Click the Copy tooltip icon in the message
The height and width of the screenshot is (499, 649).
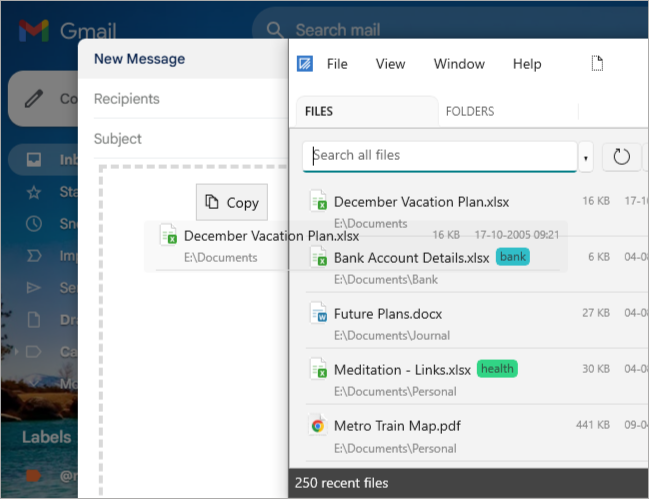pyautogui.click(x=212, y=202)
